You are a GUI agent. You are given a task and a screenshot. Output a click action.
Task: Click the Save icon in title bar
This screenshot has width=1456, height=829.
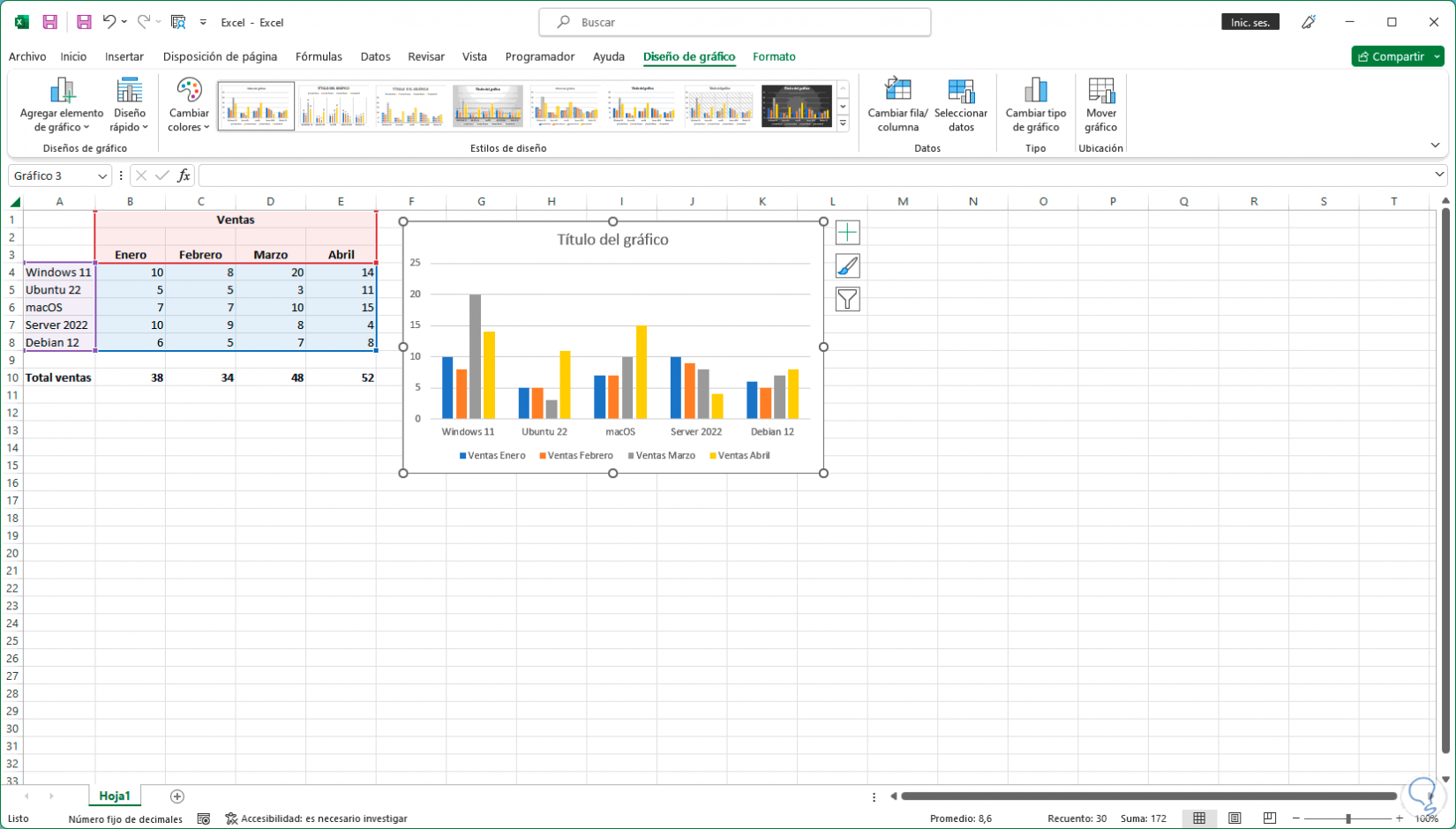pyautogui.click(x=50, y=22)
